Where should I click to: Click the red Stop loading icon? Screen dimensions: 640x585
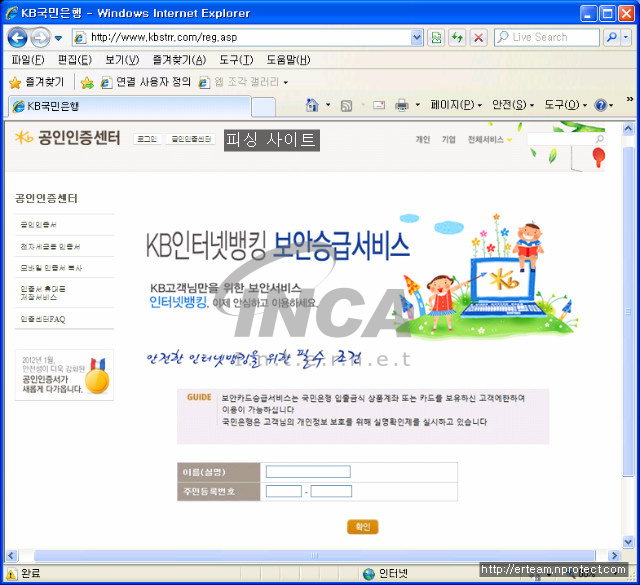[478, 38]
